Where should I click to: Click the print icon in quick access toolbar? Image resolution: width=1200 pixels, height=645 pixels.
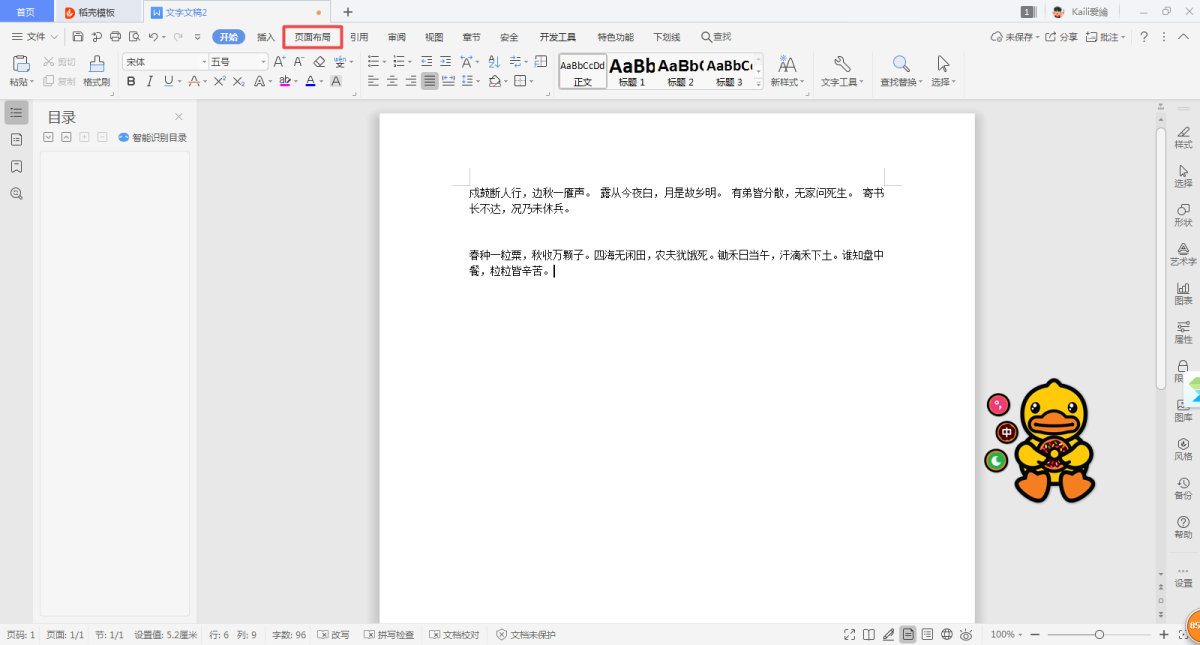tap(115, 37)
